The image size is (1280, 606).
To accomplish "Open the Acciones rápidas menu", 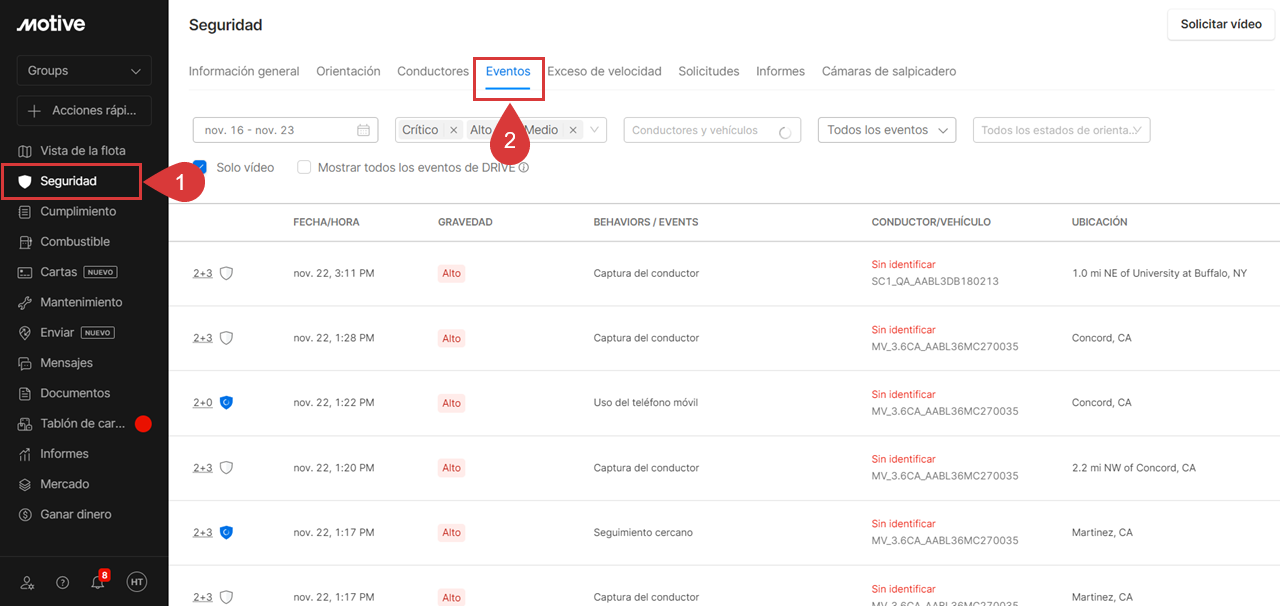I will [x=84, y=111].
